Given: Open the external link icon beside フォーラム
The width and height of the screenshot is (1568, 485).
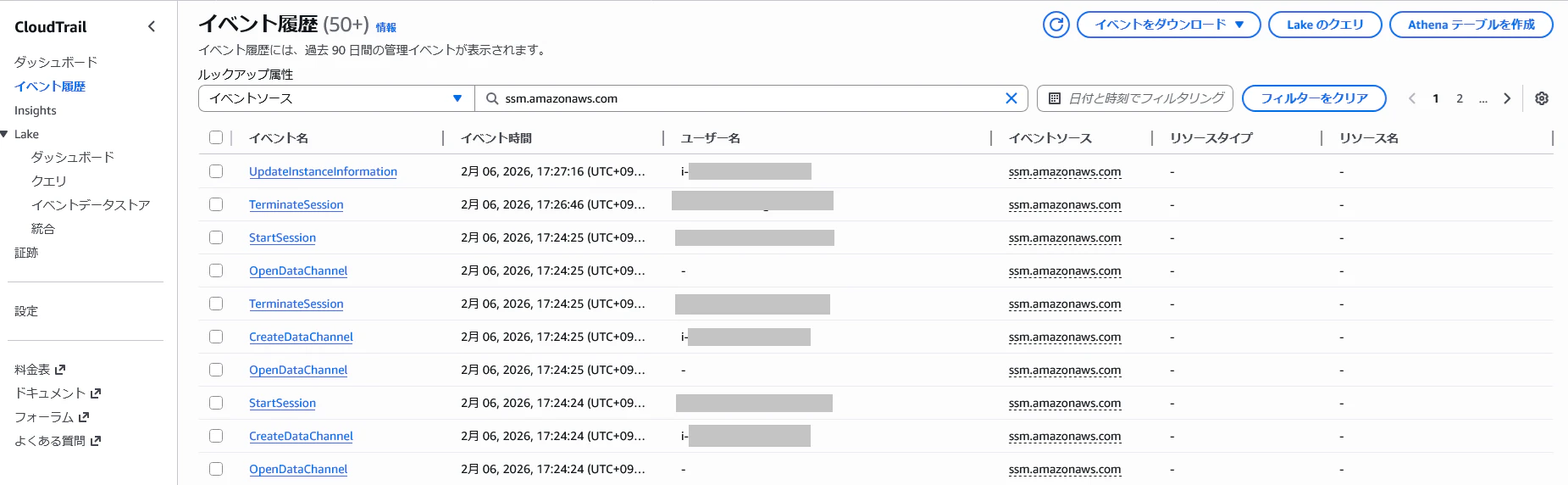Looking at the screenshot, I should [84, 417].
